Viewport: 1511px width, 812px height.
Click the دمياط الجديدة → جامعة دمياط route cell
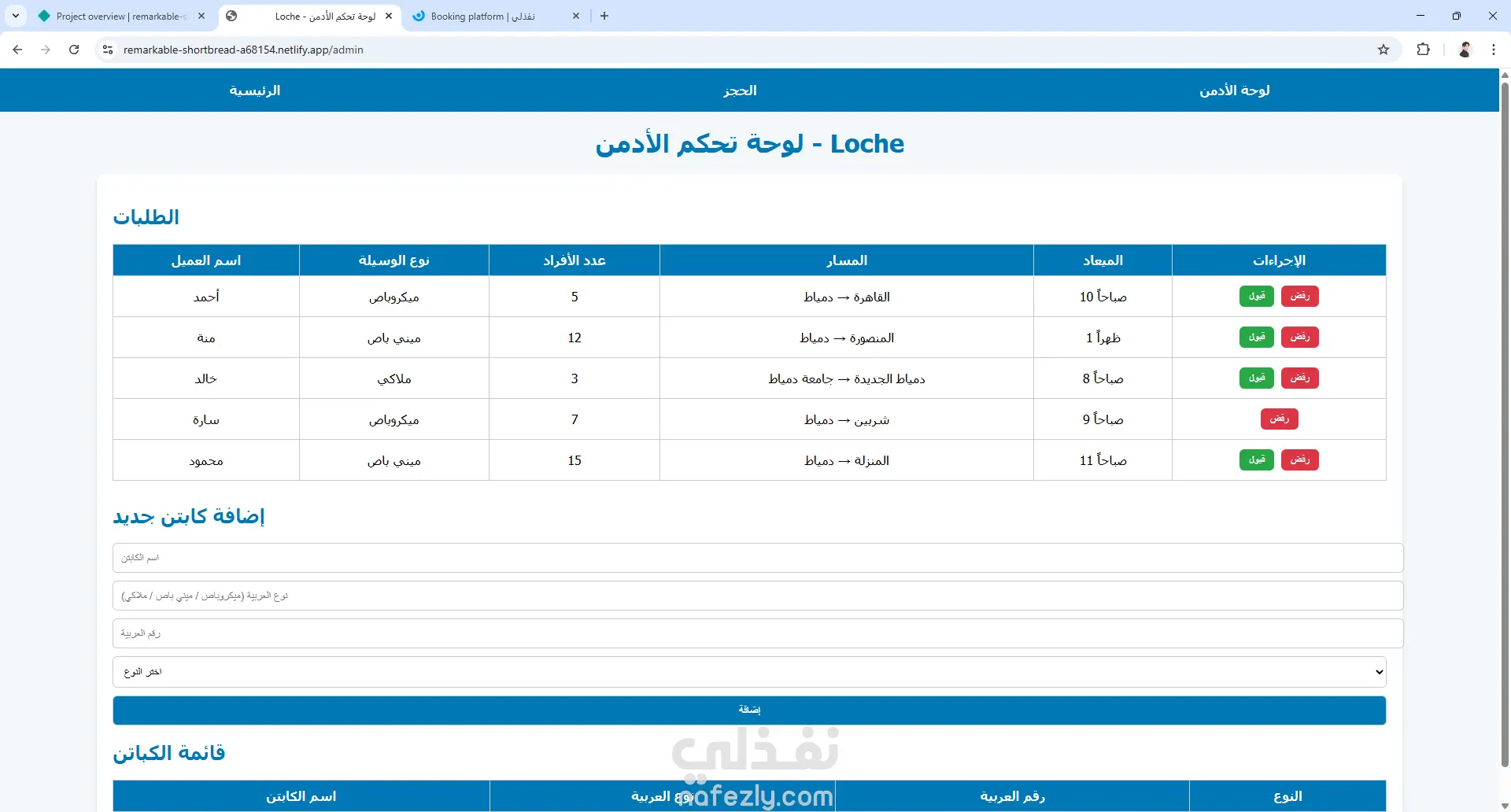click(x=847, y=378)
